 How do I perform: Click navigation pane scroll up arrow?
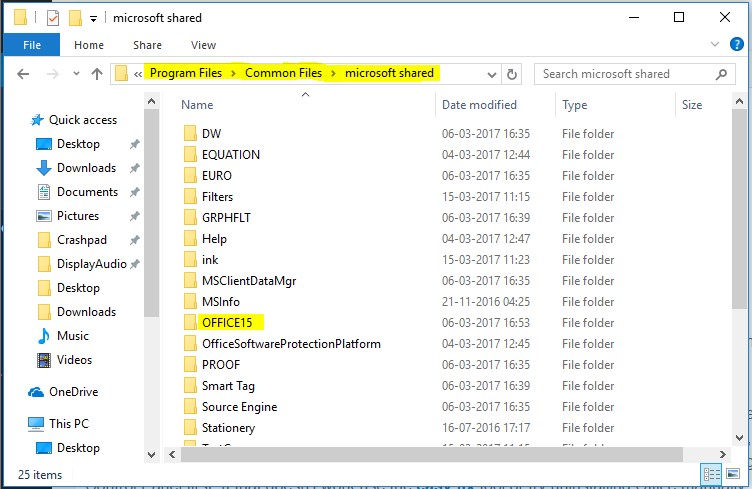pyautogui.click(x=152, y=101)
